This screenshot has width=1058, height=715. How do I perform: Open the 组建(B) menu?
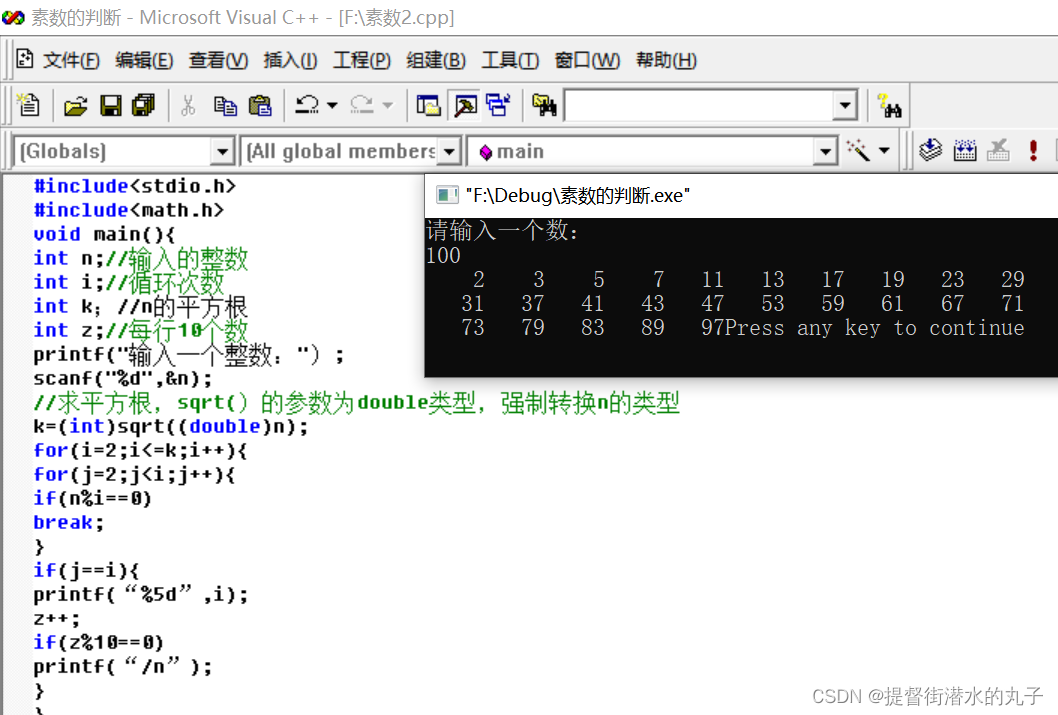tap(436, 60)
